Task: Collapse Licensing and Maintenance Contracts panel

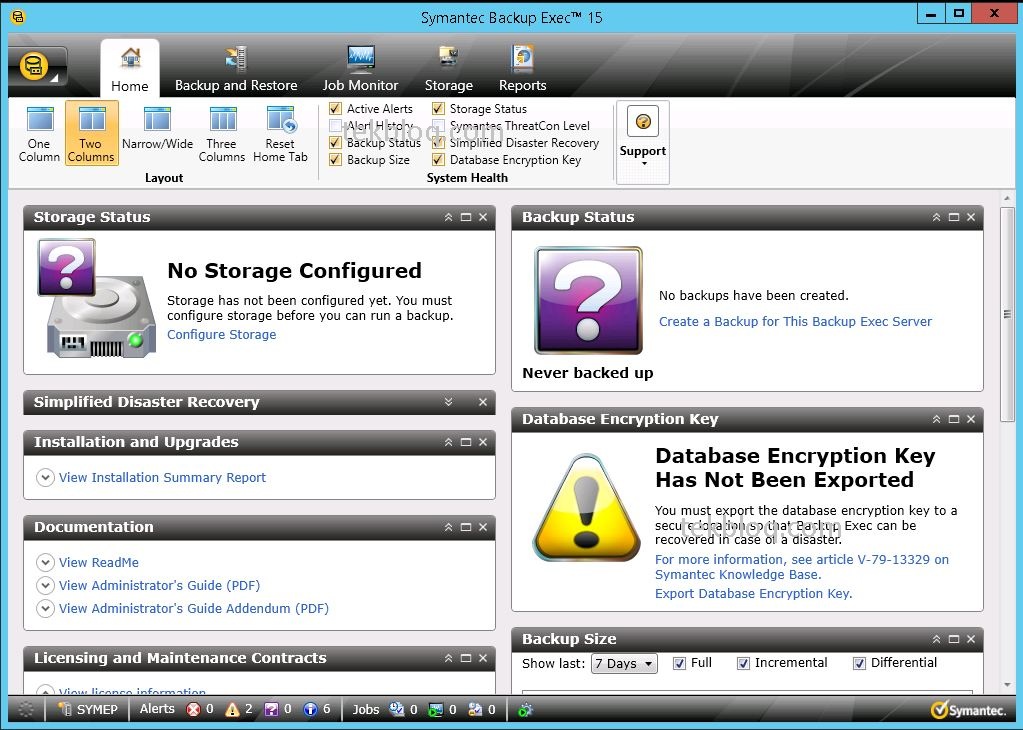Action: point(448,658)
